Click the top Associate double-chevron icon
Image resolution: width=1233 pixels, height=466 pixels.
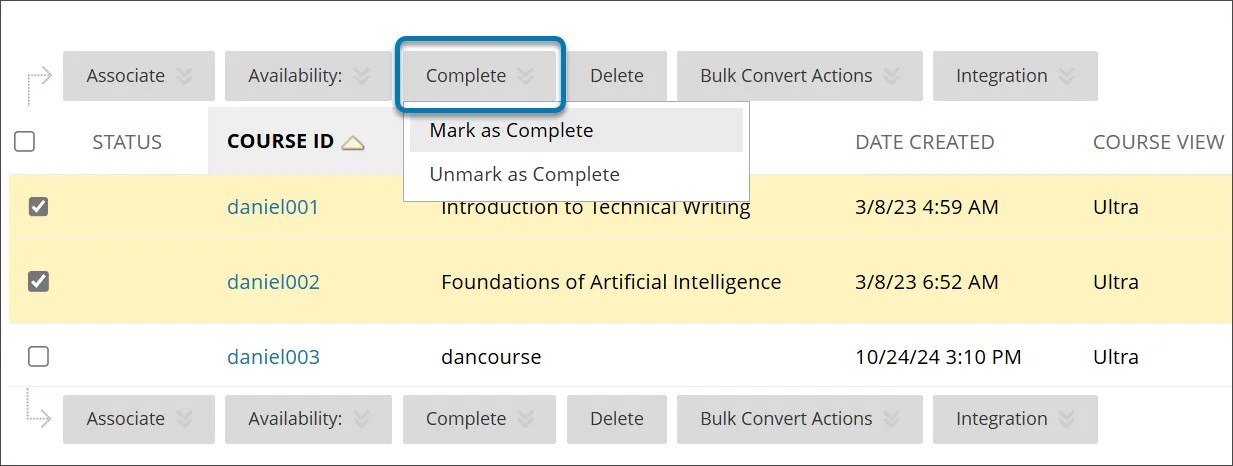[183, 76]
